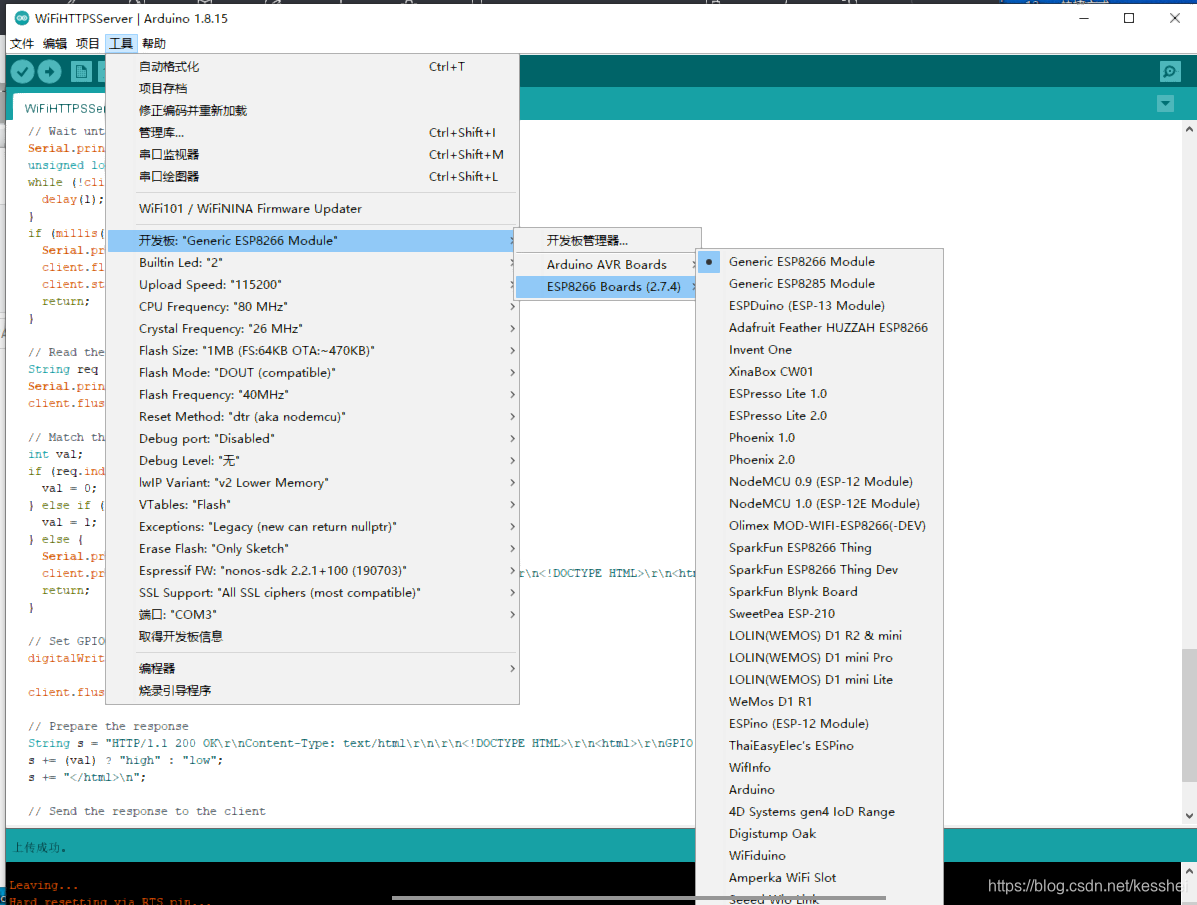Expand Crystal Frequency "26 MHz" submenu
Image resolution: width=1197 pixels, height=905 pixels.
pos(313,329)
